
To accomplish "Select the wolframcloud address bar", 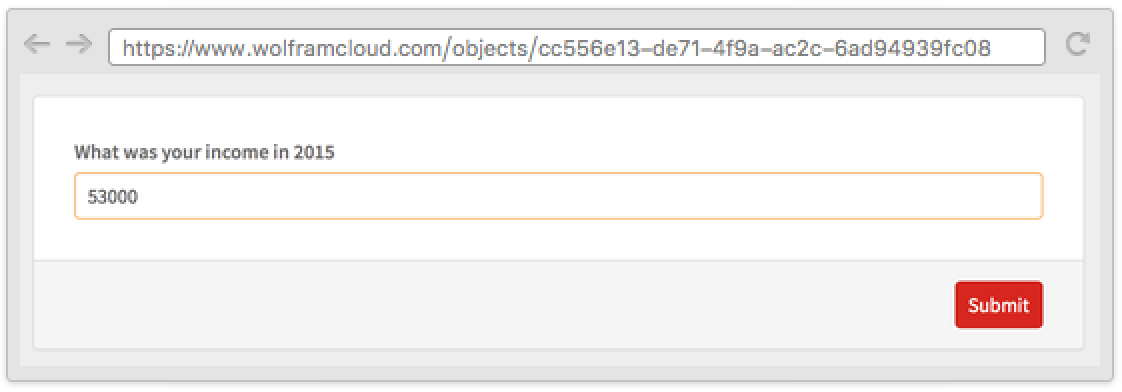I will [577, 47].
